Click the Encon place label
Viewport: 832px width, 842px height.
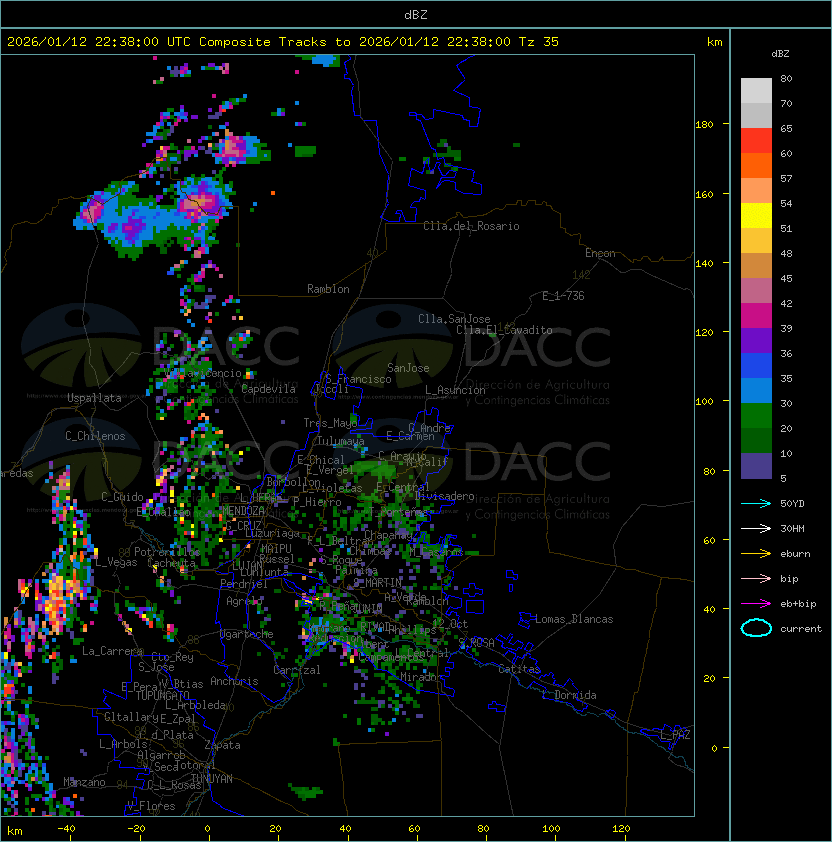coord(600,253)
